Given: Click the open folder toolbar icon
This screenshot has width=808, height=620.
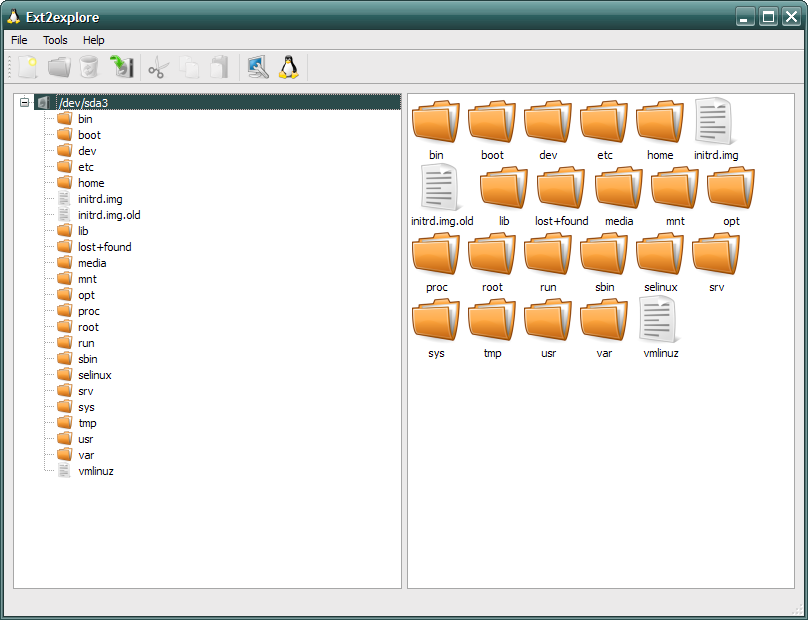Looking at the screenshot, I should 59,67.
